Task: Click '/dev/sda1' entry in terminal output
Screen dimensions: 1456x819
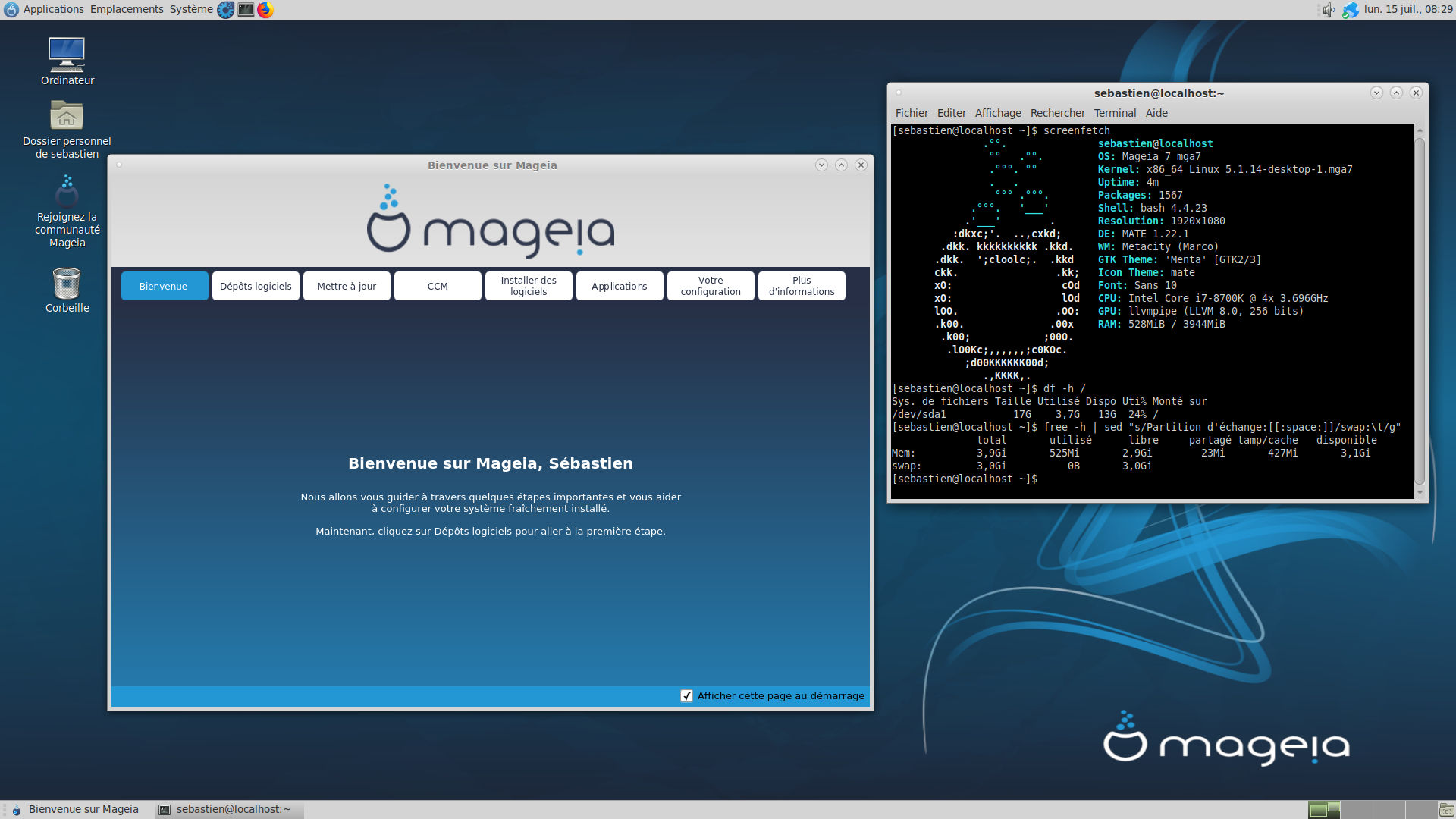Action: pyautogui.click(x=918, y=415)
